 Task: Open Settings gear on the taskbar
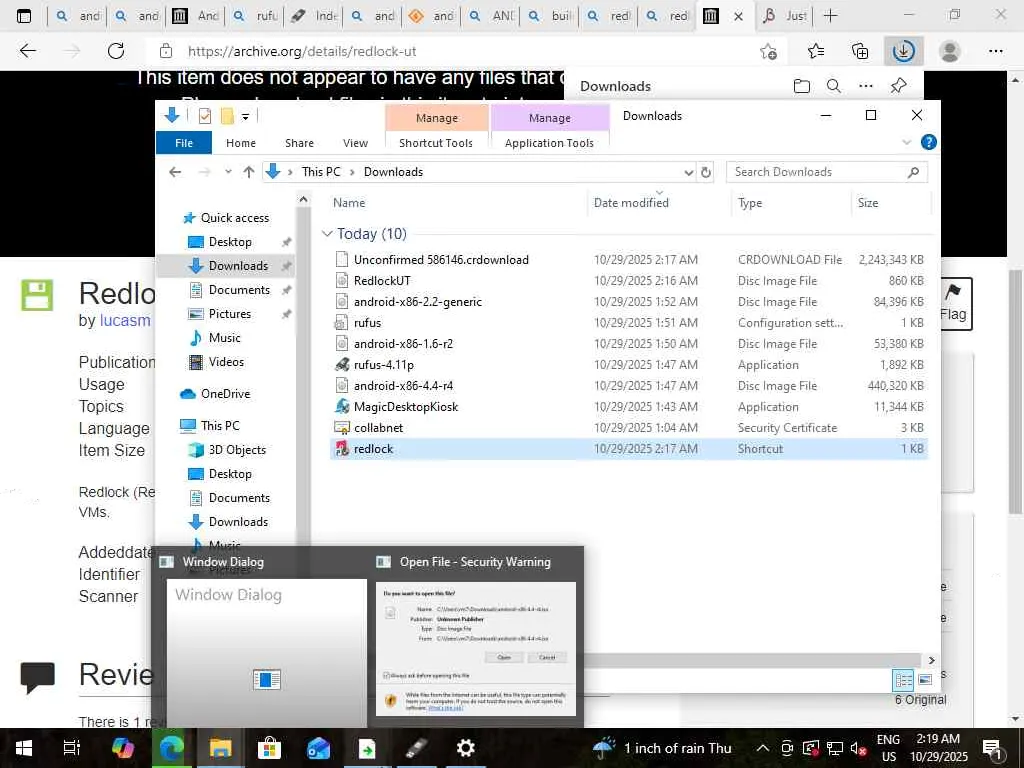coord(465,748)
